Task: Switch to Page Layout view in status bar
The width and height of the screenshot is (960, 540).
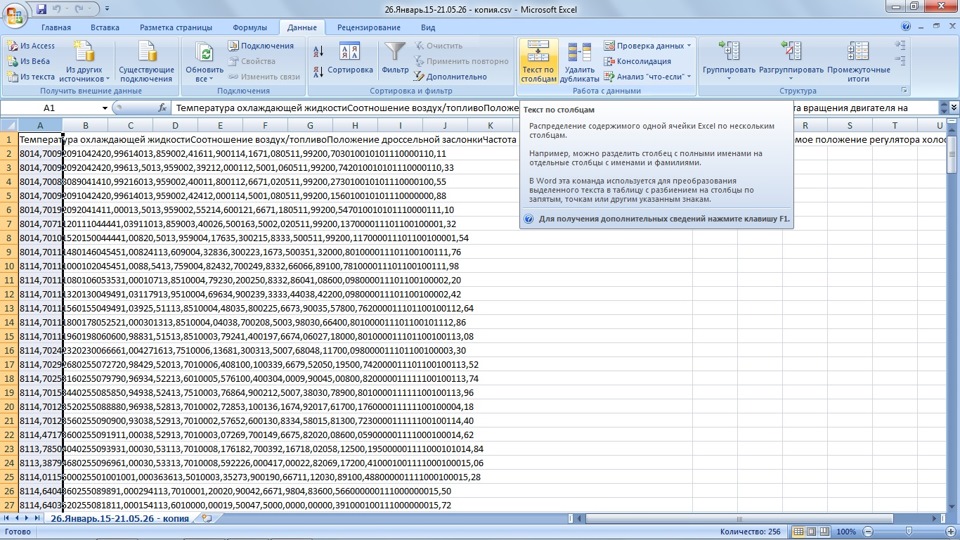Action: (811, 532)
